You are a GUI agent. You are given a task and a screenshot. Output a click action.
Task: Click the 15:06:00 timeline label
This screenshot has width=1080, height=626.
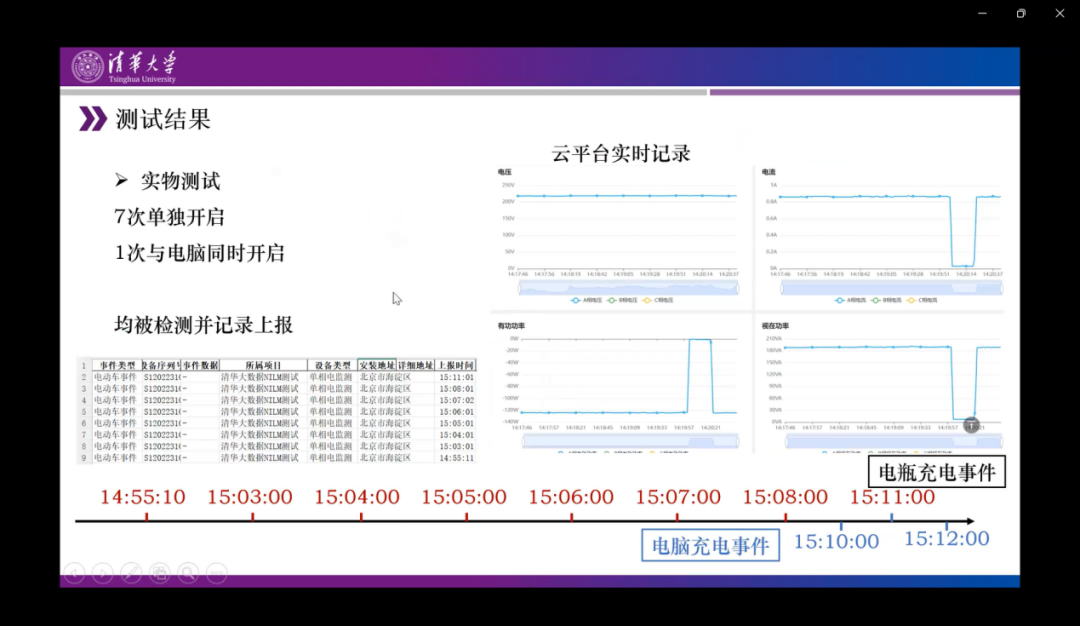pos(571,497)
